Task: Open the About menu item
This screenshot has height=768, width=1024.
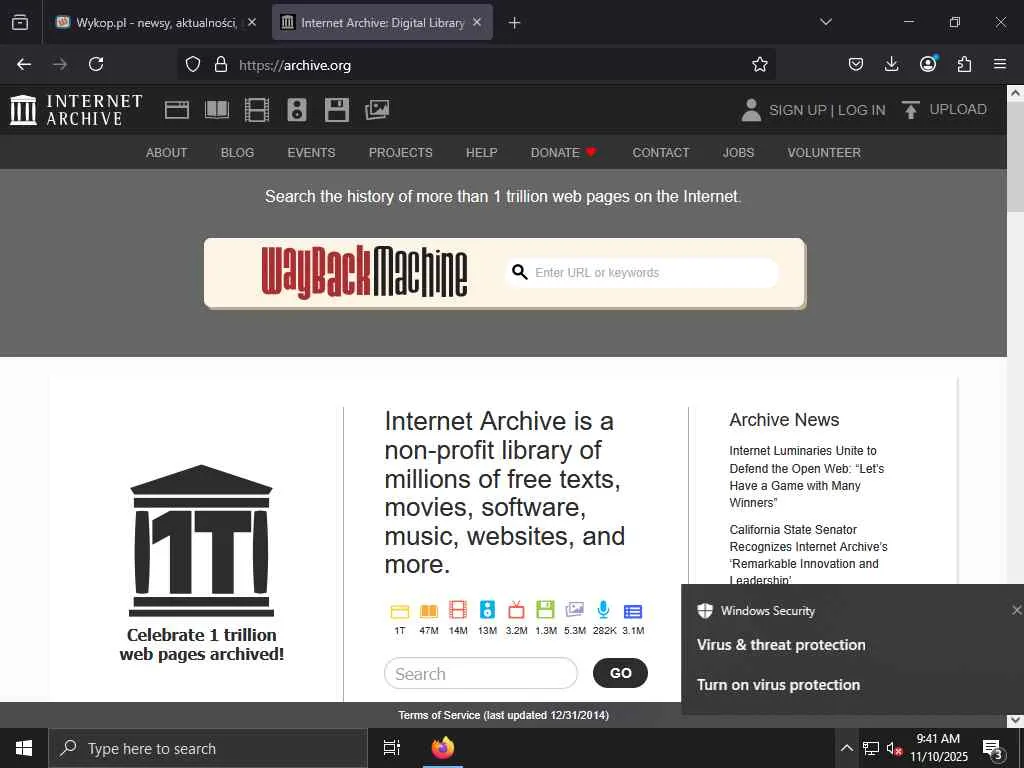Action: pos(167,152)
